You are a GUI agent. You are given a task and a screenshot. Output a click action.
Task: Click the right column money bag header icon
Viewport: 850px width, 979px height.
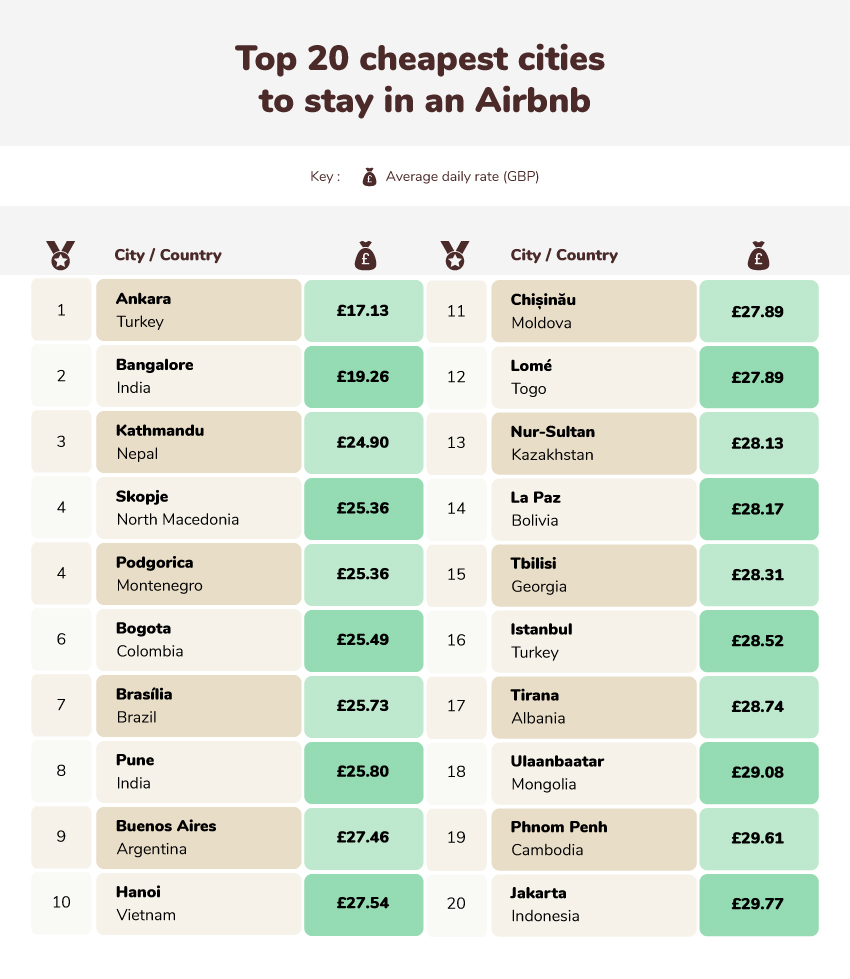(x=759, y=255)
